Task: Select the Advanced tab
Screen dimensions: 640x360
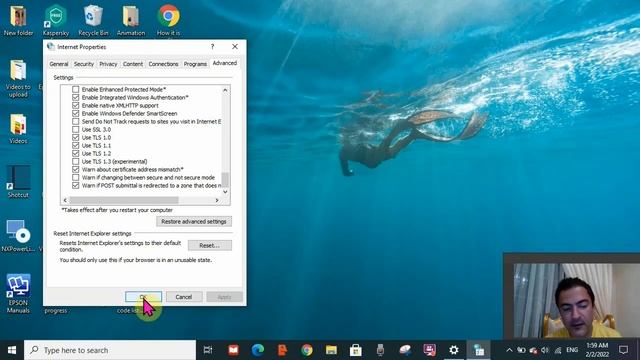Action: pyautogui.click(x=224, y=63)
